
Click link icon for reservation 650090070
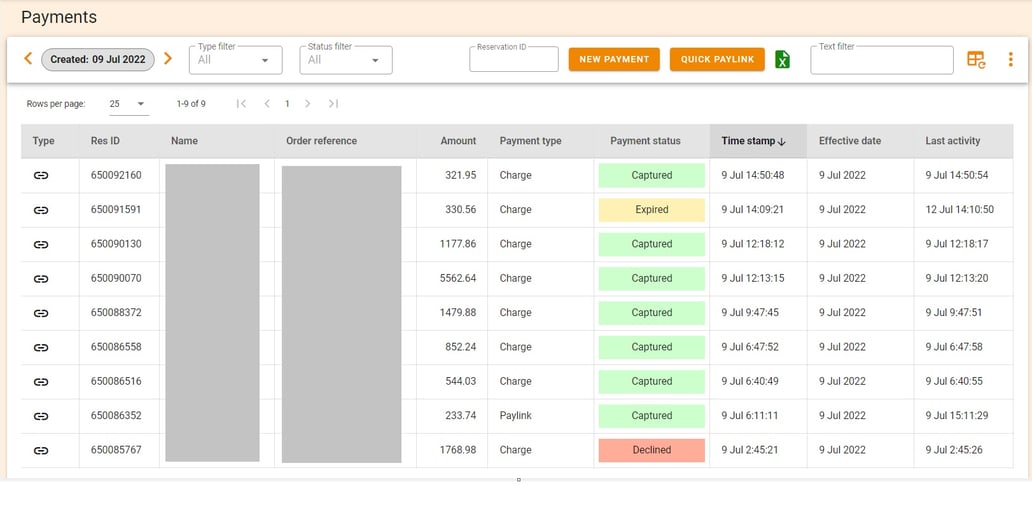41,278
